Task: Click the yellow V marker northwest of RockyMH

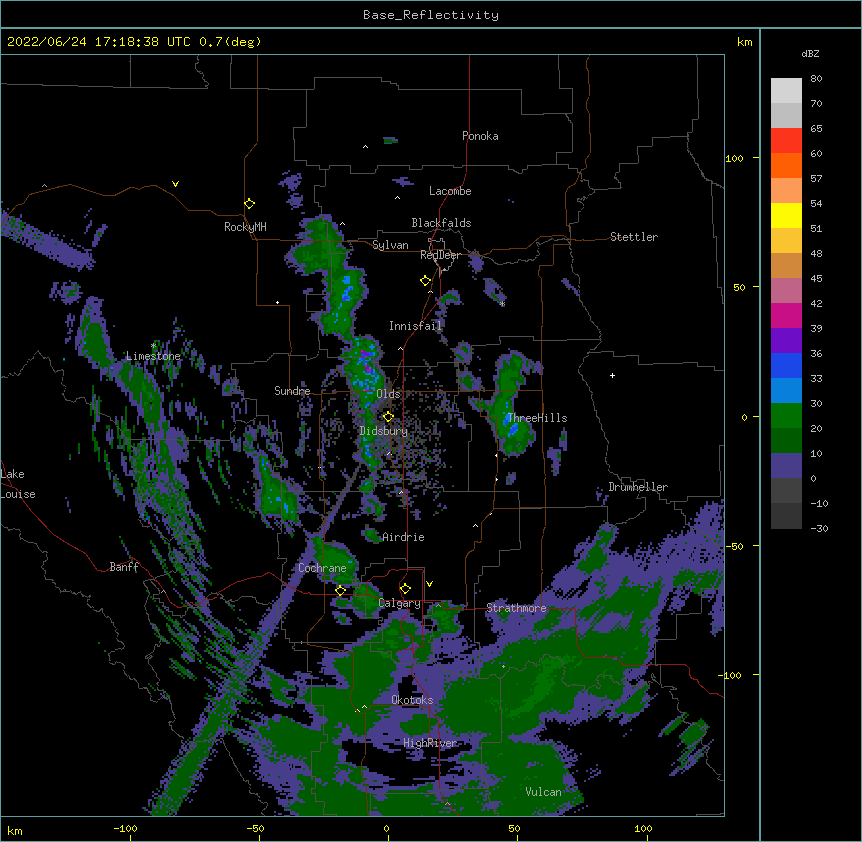Action: (x=175, y=184)
